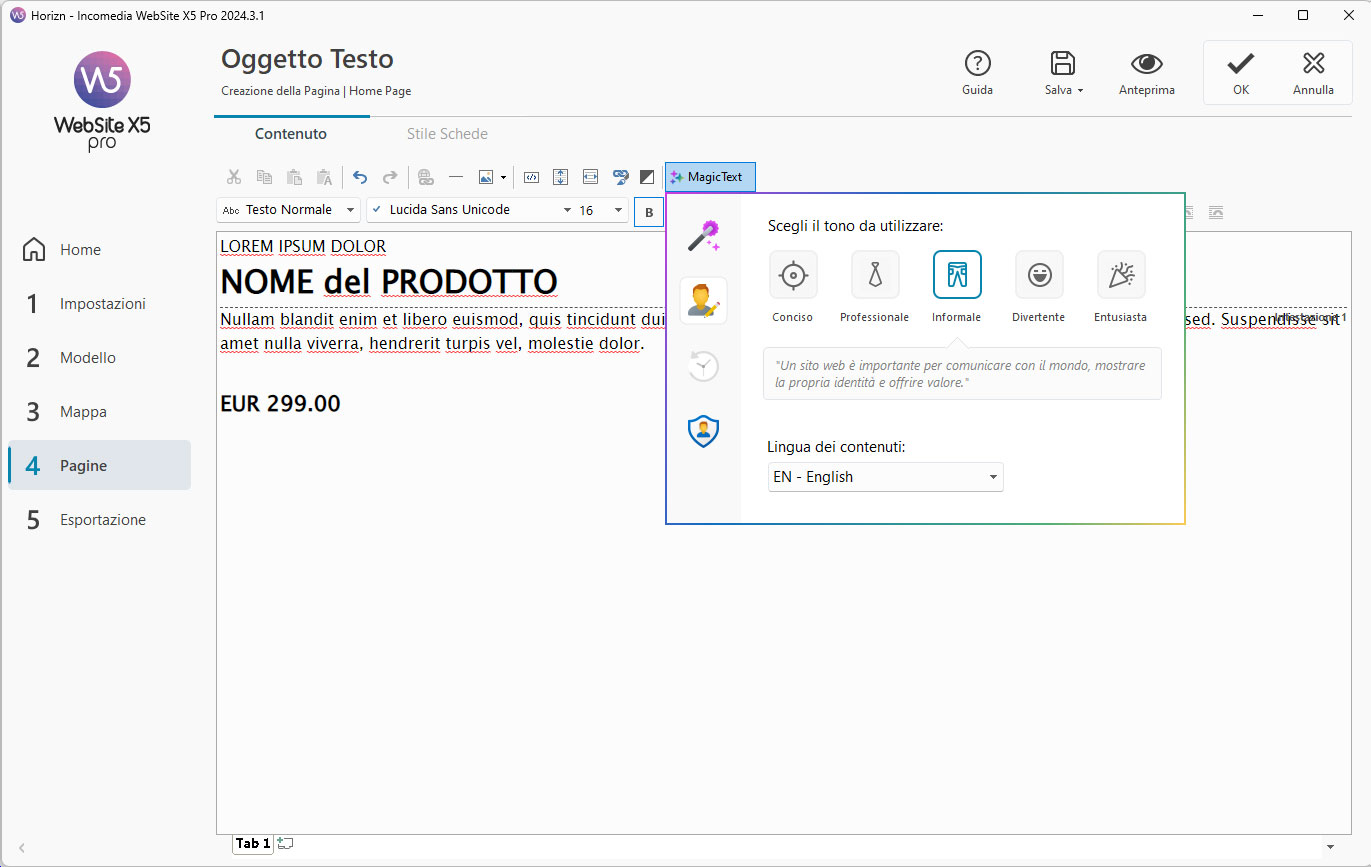Select the Conciso tone option

pyautogui.click(x=792, y=275)
